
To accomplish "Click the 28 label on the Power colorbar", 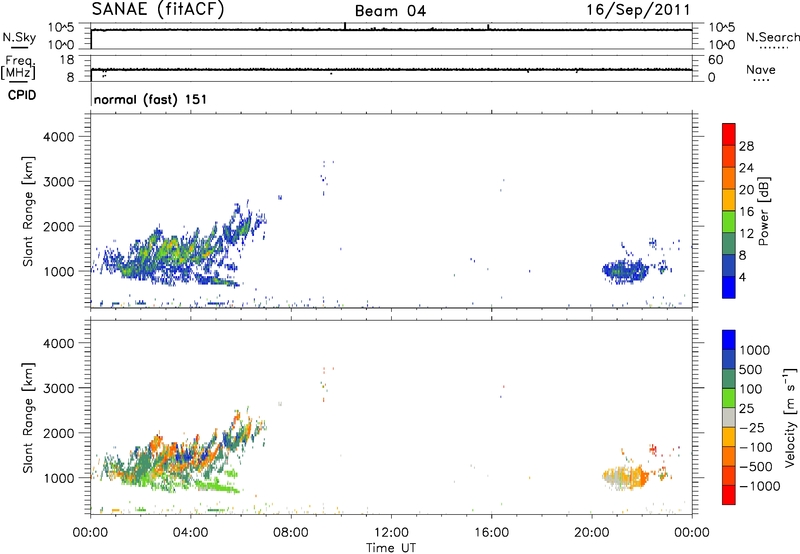I will coord(746,146).
